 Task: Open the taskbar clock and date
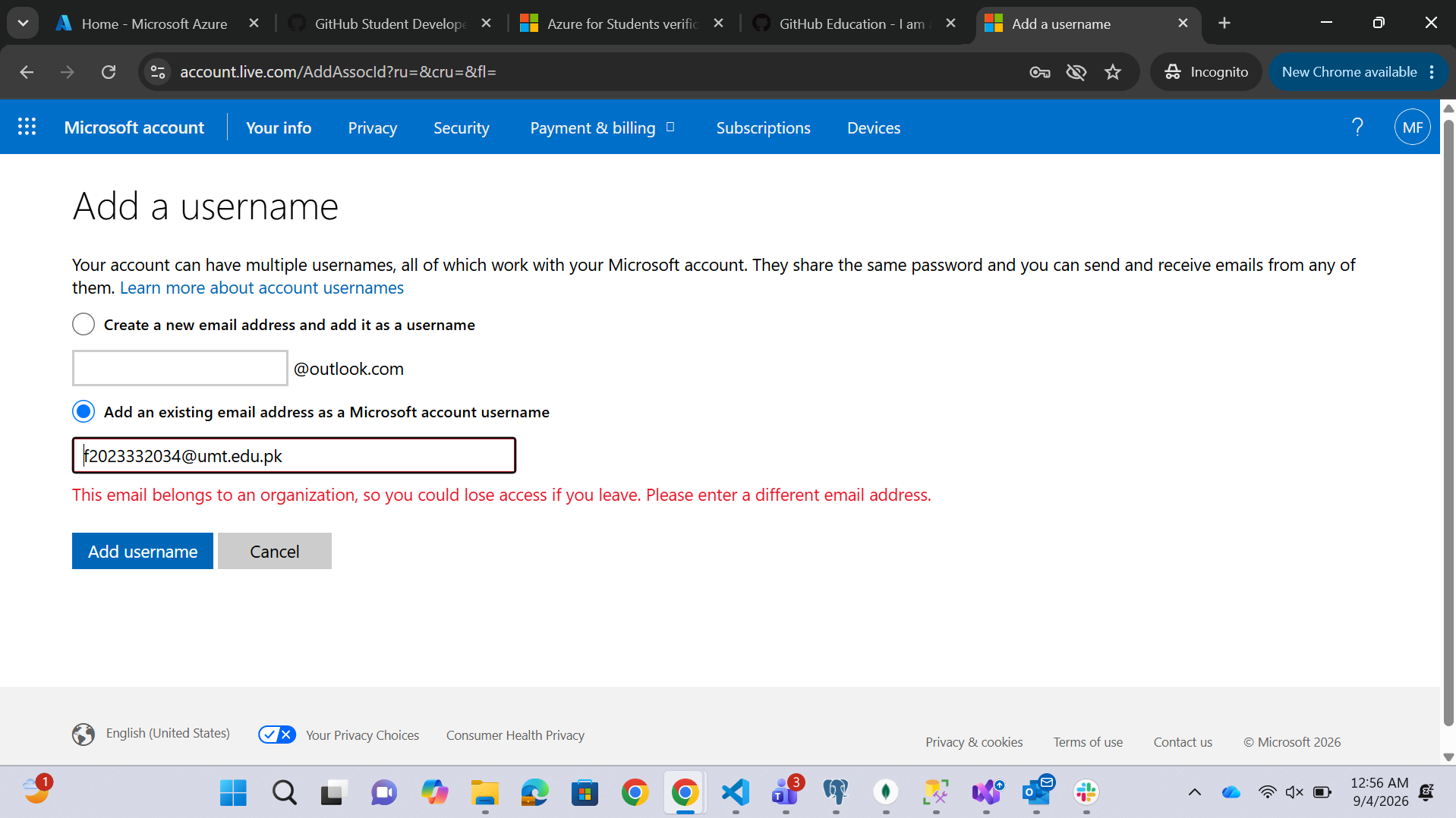click(x=1379, y=792)
